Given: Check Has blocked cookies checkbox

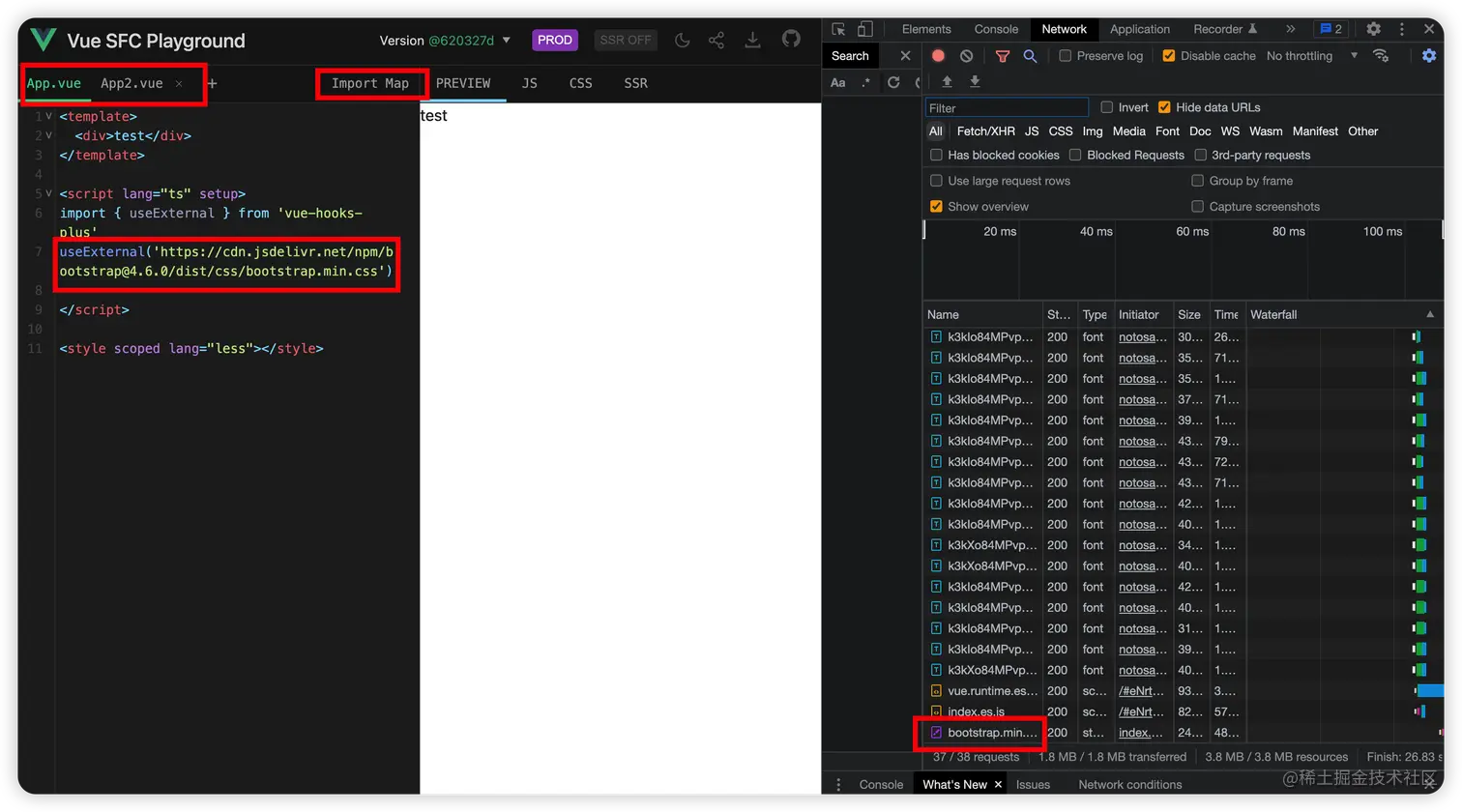Looking at the screenshot, I should [936, 155].
